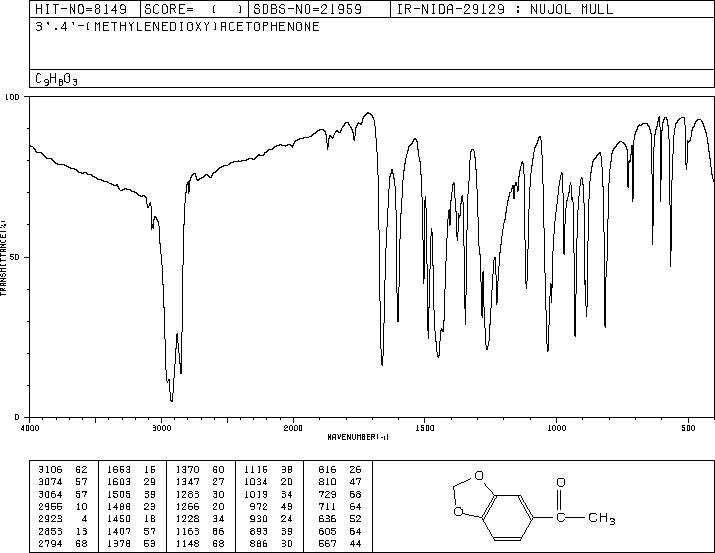Click the 500 x-axis tick label
The width and height of the screenshot is (715, 553).
688,428
